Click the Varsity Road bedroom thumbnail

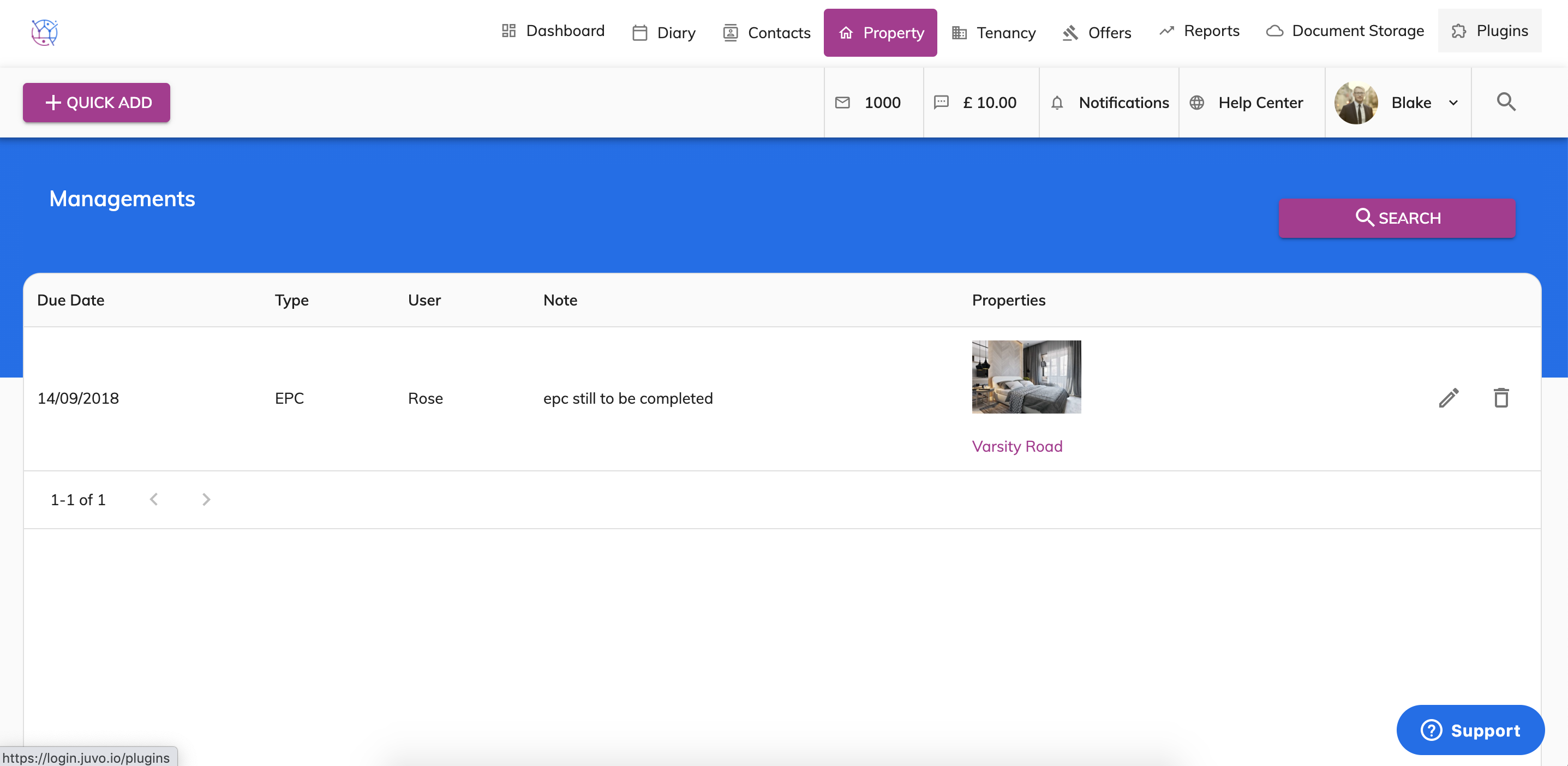coord(1026,377)
